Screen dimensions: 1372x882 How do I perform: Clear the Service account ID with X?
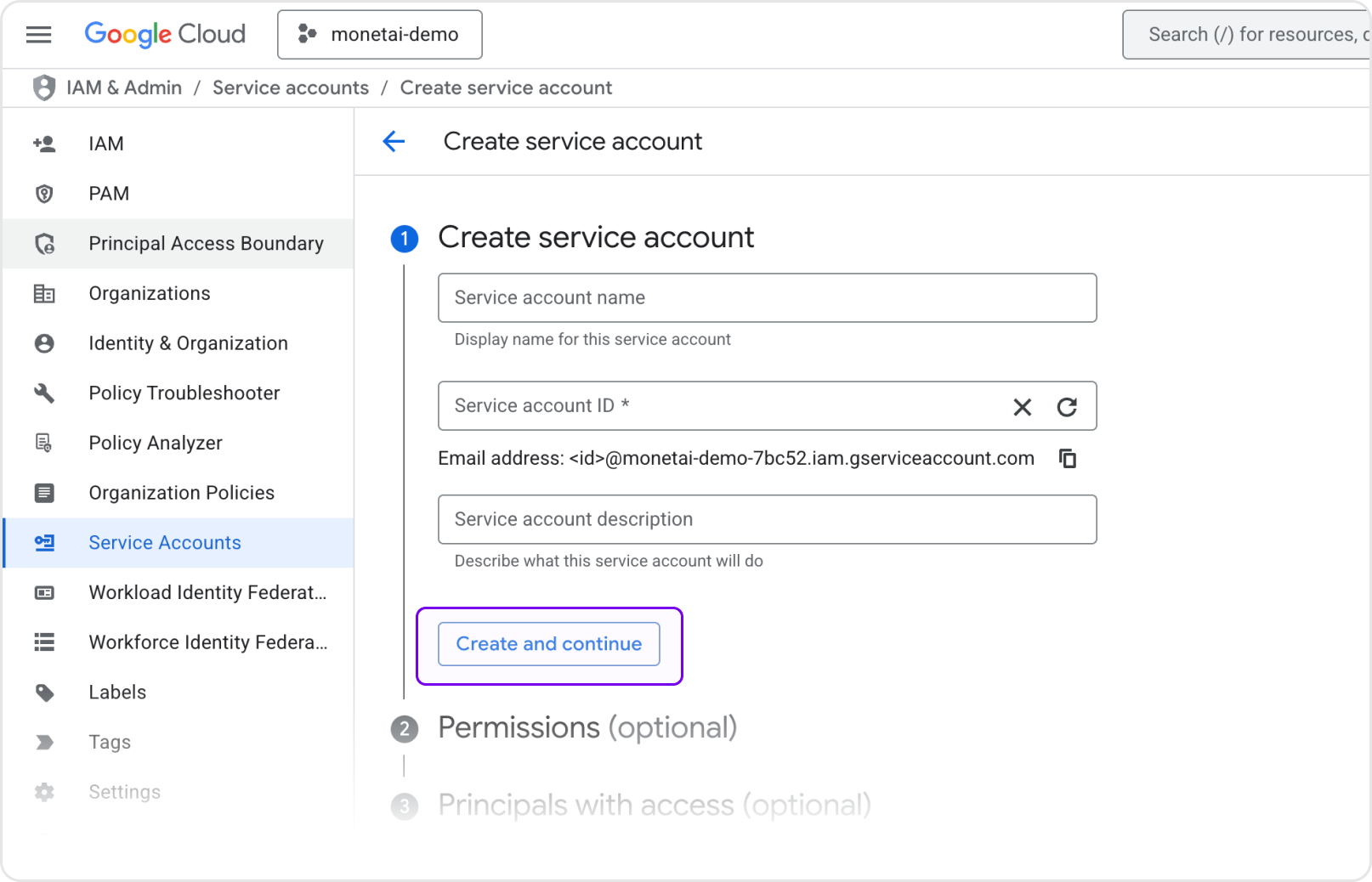pos(1023,407)
